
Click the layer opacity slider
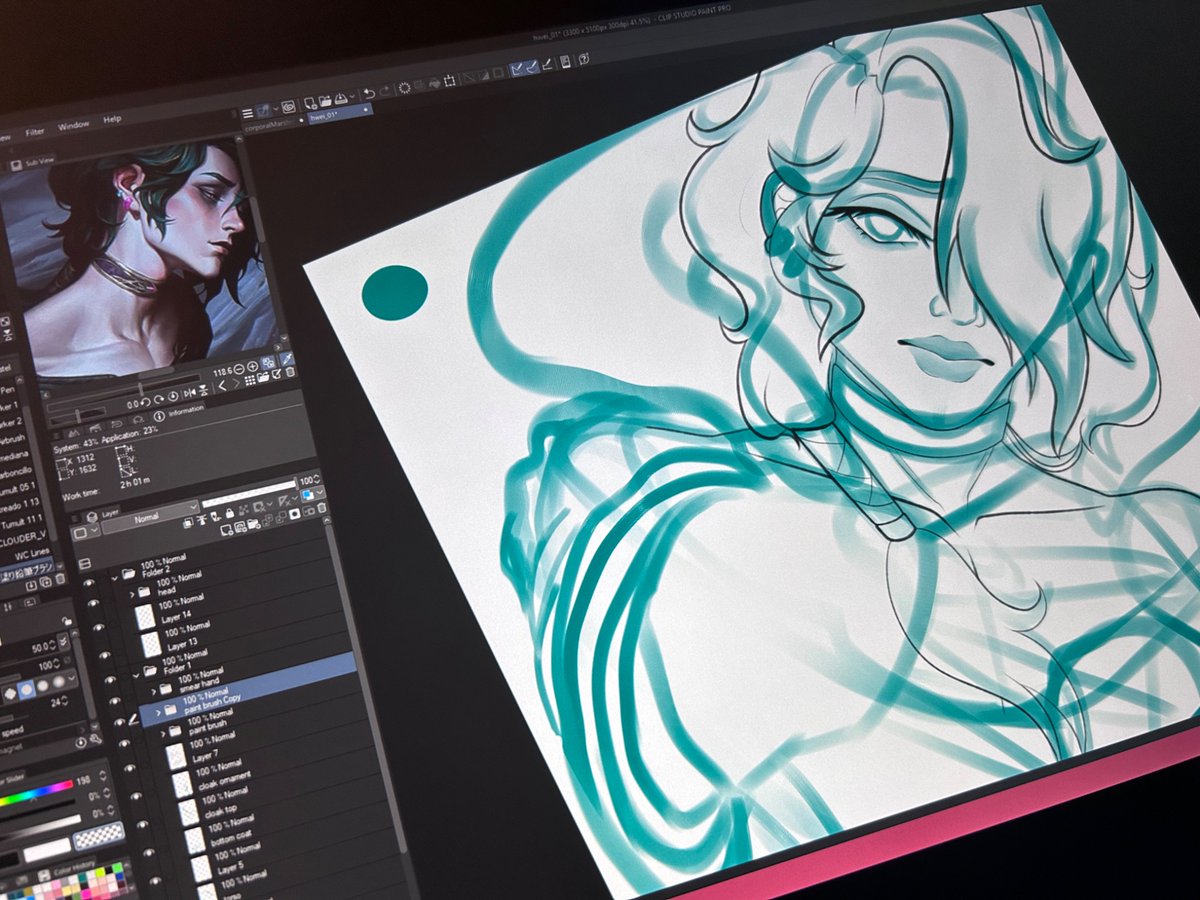249,494
